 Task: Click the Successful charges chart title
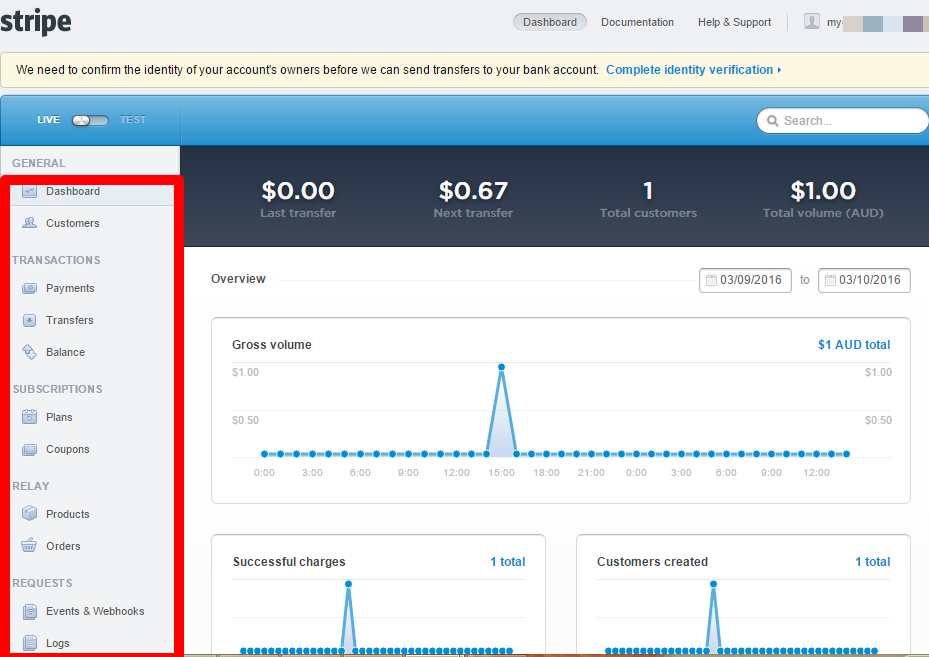coord(289,562)
